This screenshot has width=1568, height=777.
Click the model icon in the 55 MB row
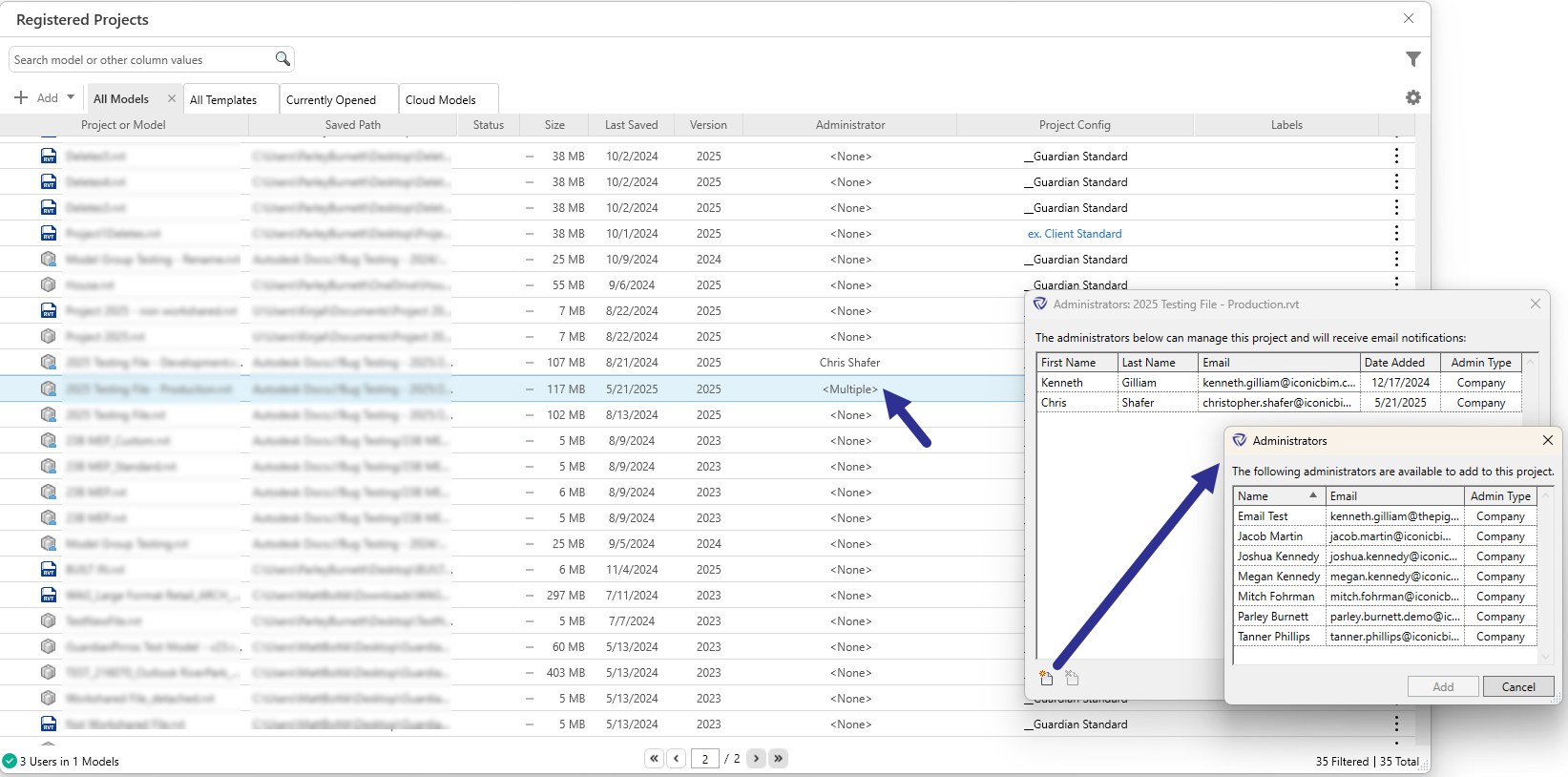[49, 284]
